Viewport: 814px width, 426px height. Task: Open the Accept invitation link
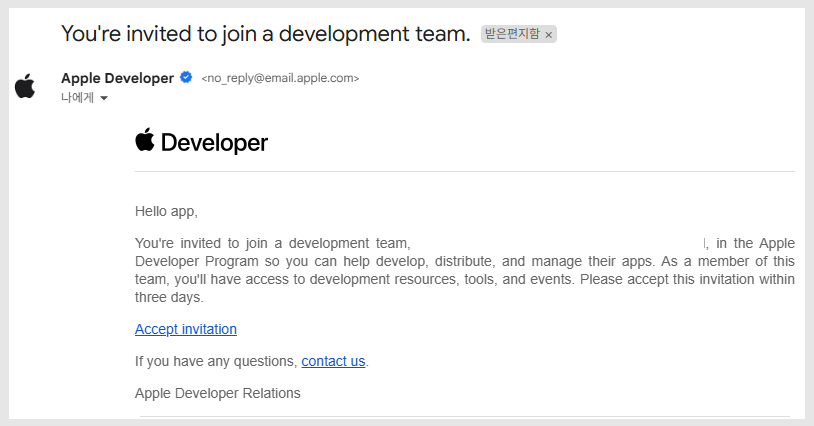(186, 329)
